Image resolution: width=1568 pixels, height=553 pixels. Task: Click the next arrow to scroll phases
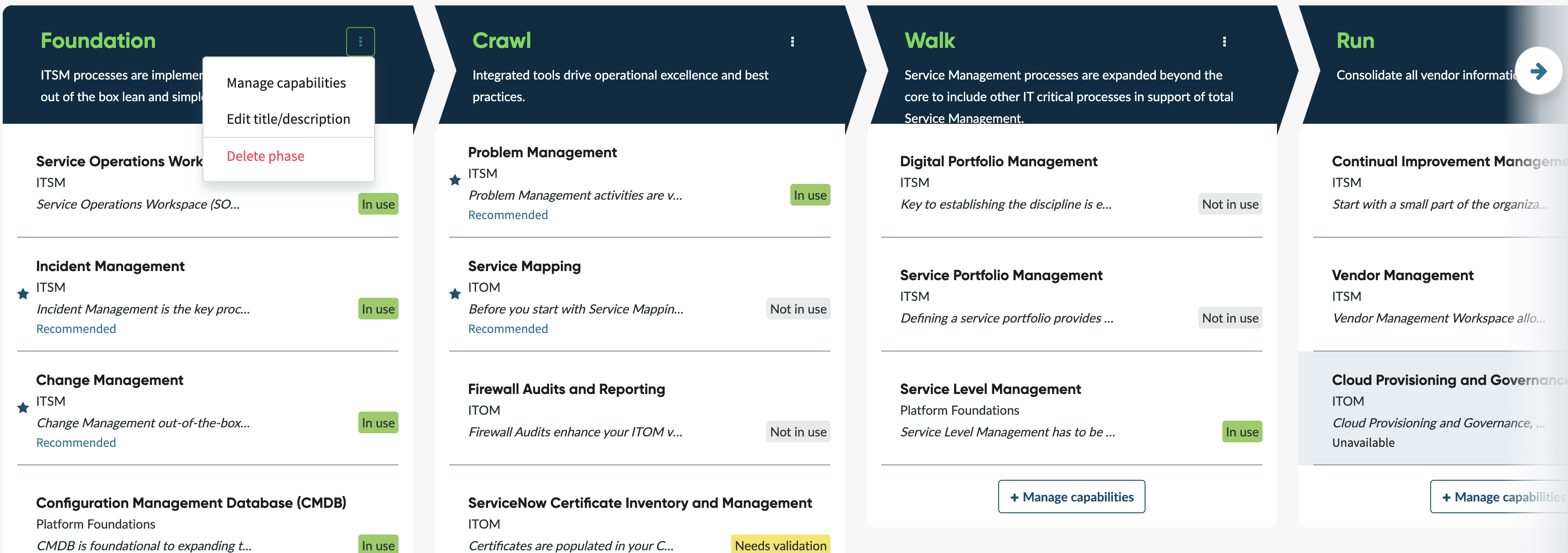click(x=1538, y=71)
